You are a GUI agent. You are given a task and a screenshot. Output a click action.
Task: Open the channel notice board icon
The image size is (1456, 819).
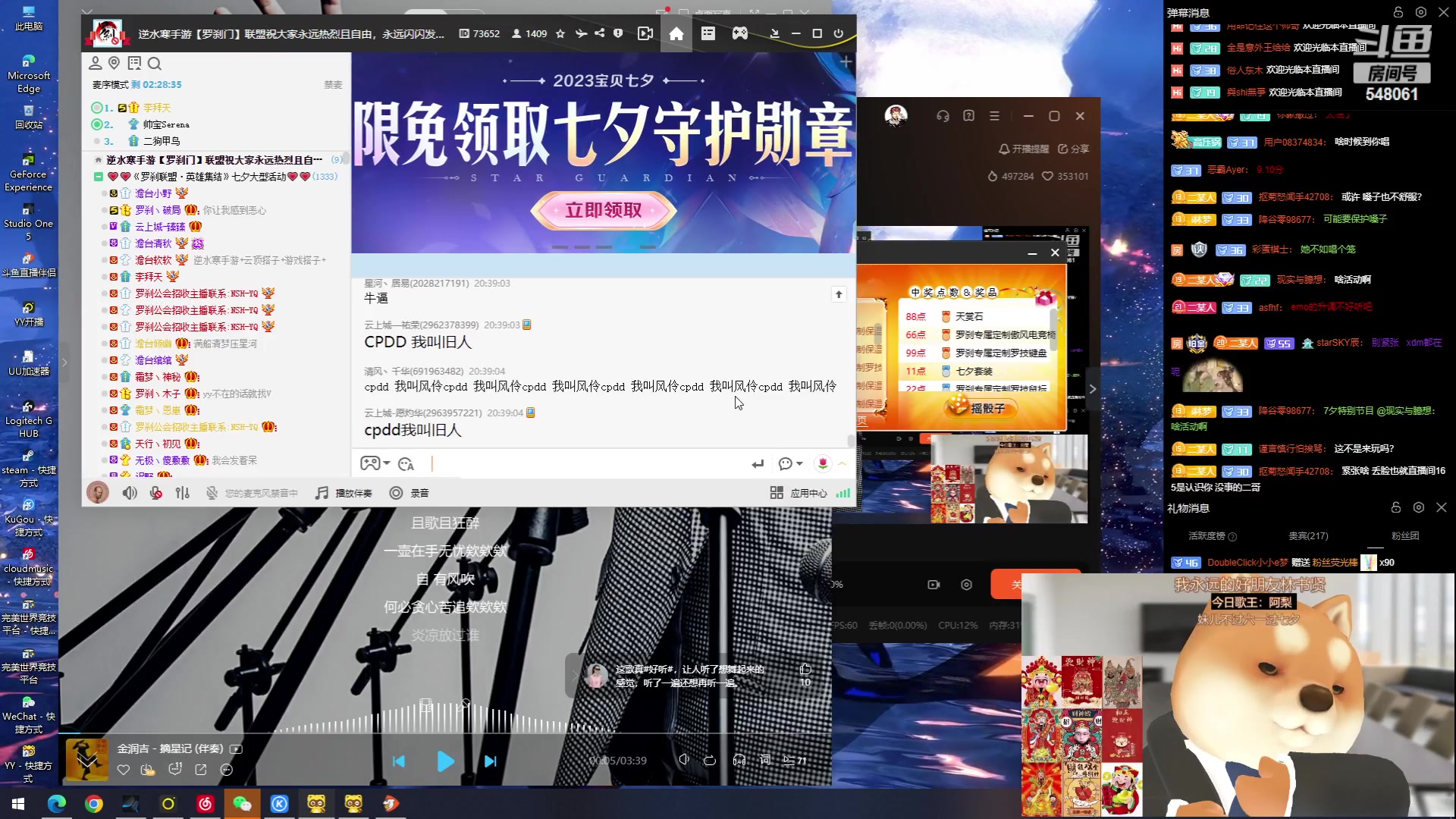coord(134,63)
